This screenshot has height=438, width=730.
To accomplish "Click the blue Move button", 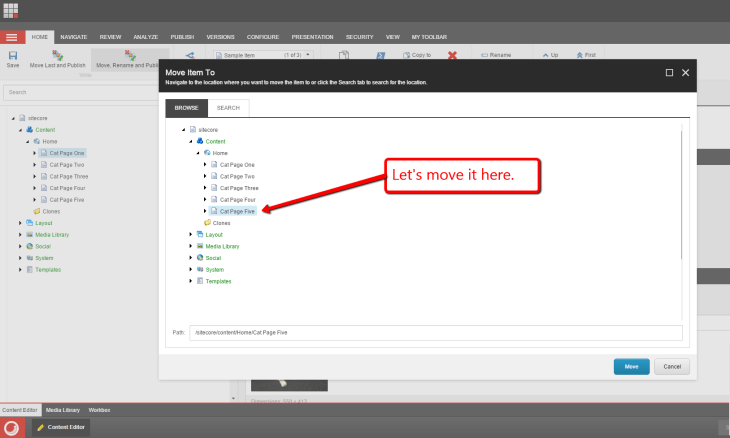I will point(631,367).
